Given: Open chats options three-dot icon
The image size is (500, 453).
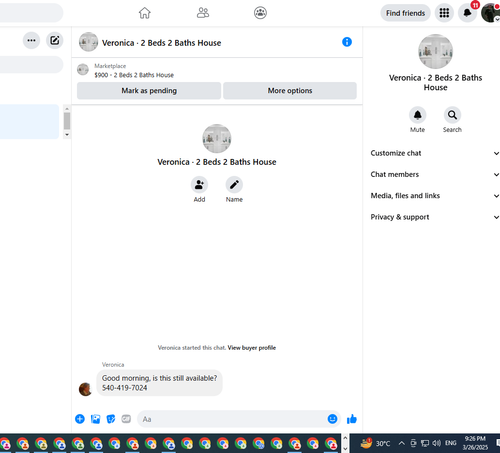Looking at the screenshot, I should click(x=31, y=40).
